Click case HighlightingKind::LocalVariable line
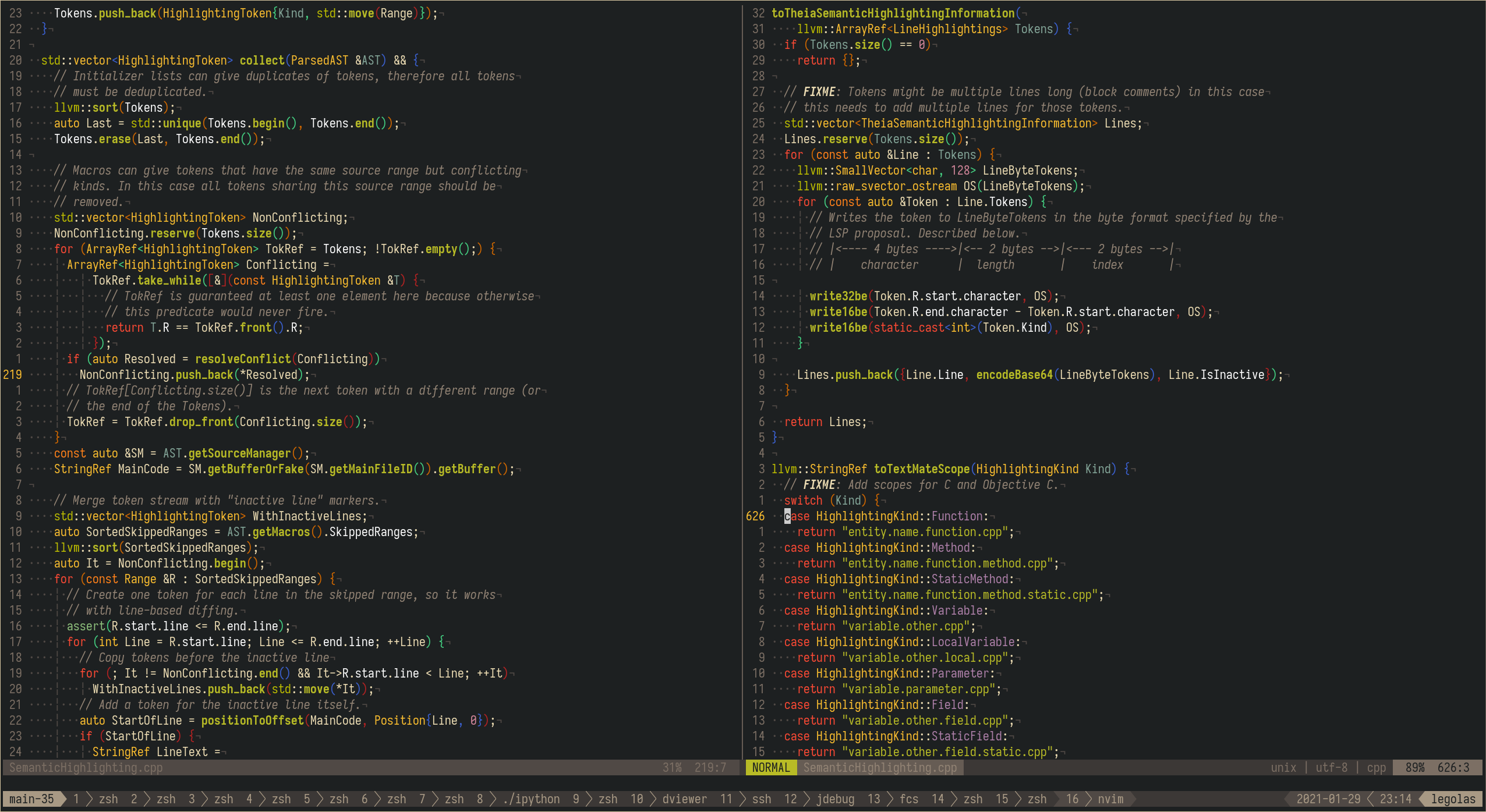 [902, 641]
